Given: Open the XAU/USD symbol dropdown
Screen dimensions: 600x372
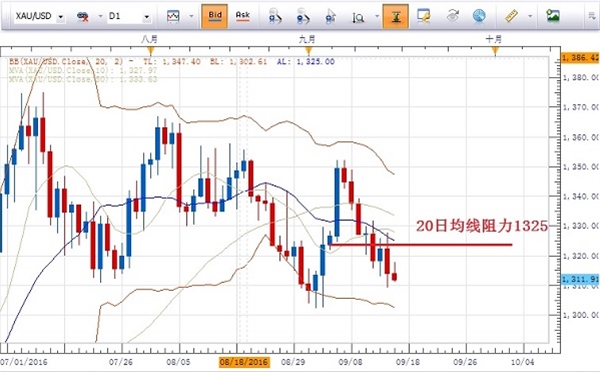Looking at the screenshot, I should [60, 17].
